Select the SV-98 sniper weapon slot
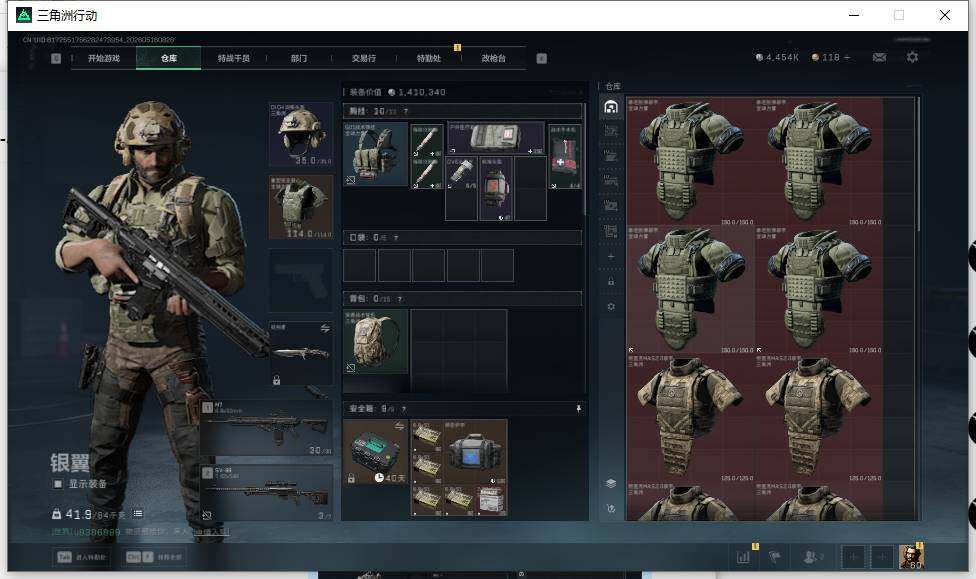 (x=266, y=492)
